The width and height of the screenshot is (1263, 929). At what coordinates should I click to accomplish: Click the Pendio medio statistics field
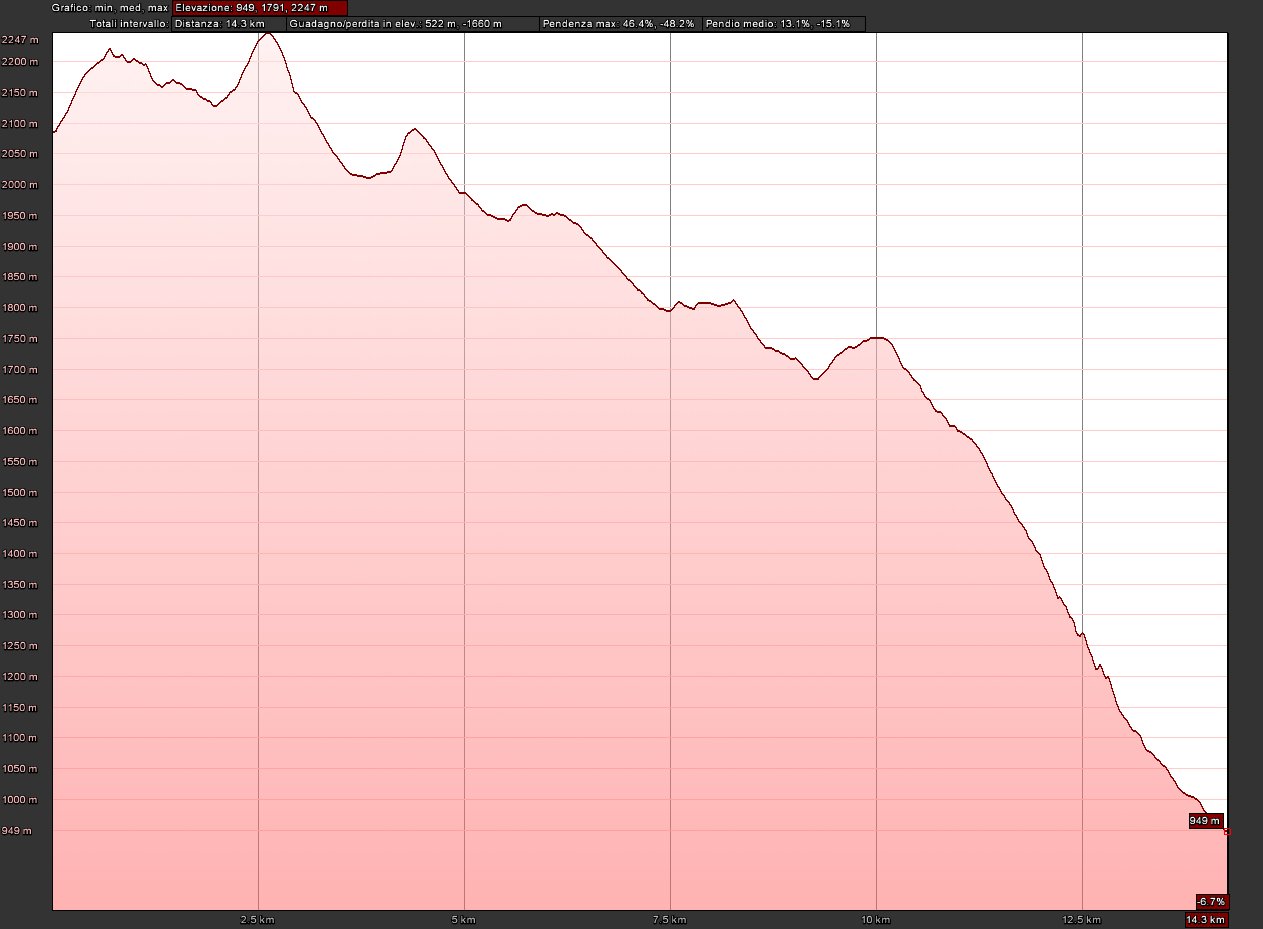point(783,23)
